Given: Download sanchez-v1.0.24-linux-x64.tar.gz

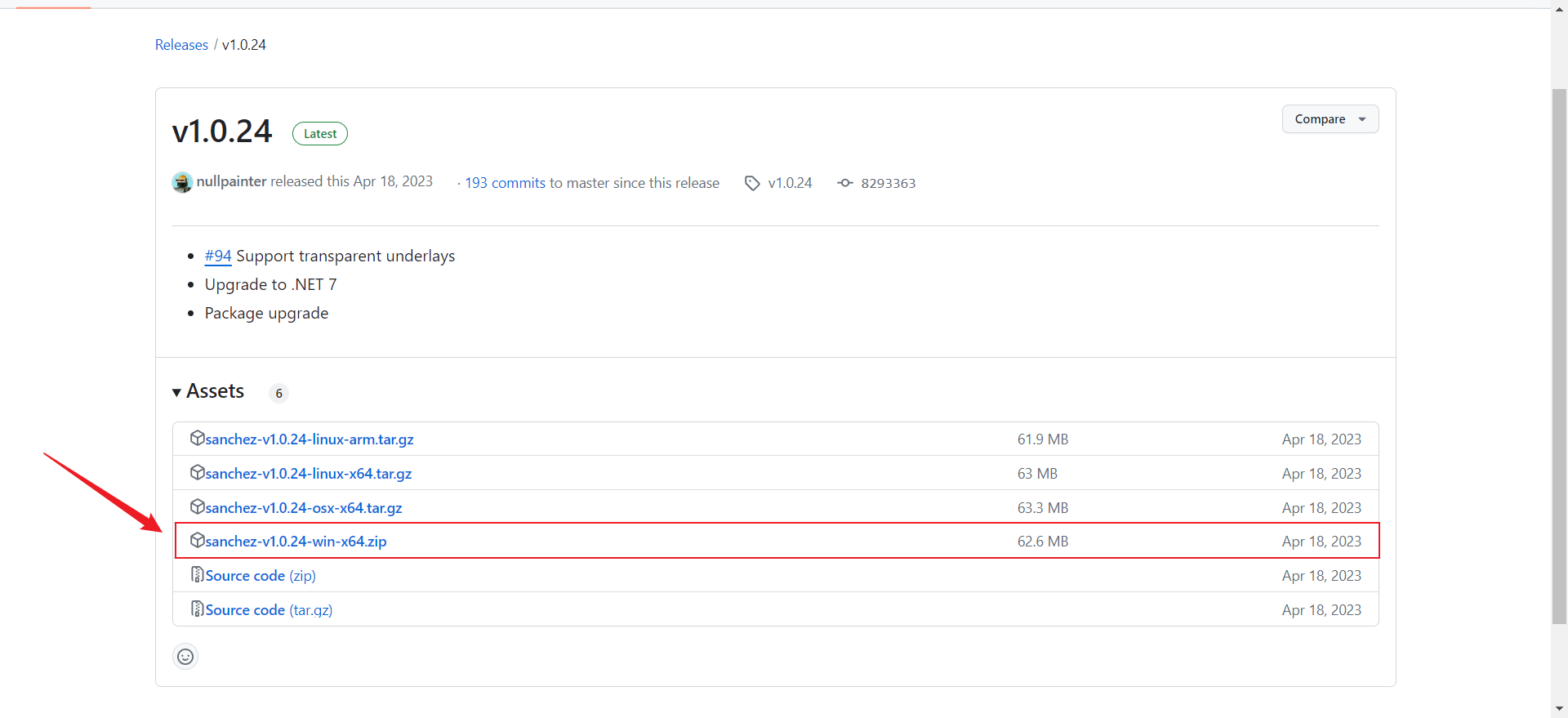Looking at the screenshot, I should click(x=308, y=474).
